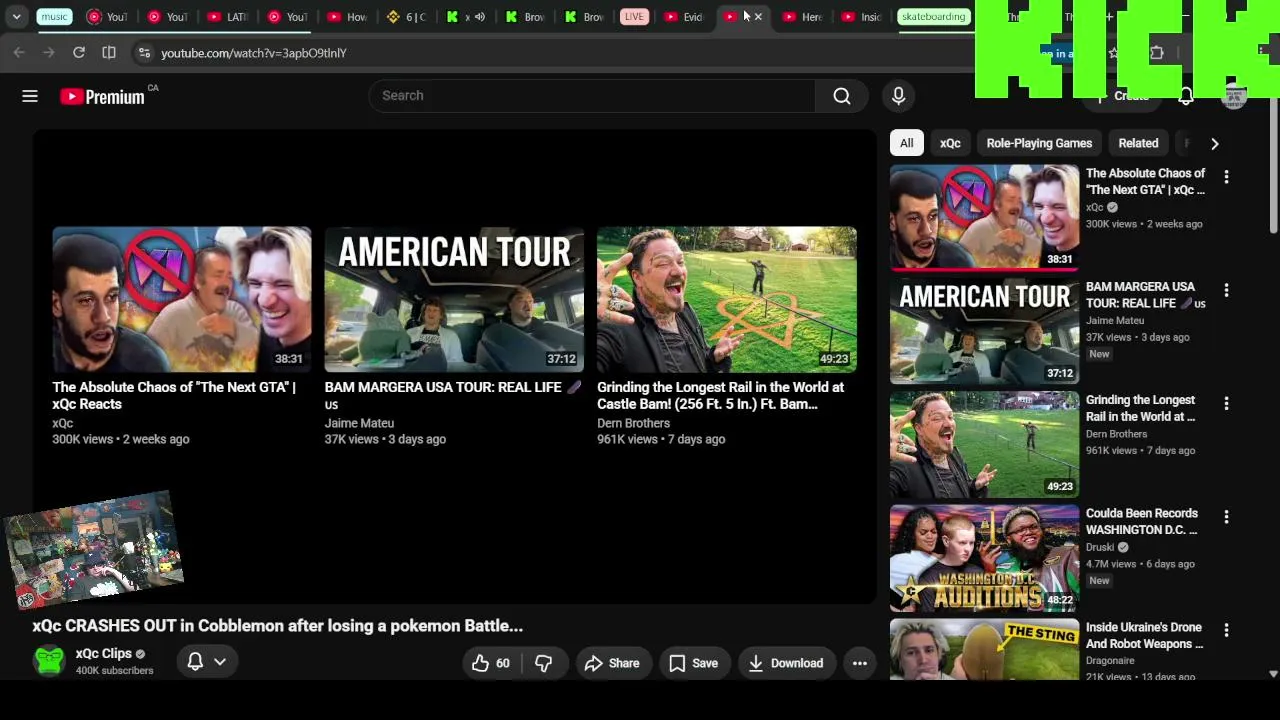The width and height of the screenshot is (1280, 720).
Task: Open the browser tab search dropdown
Action: pos(16,17)
